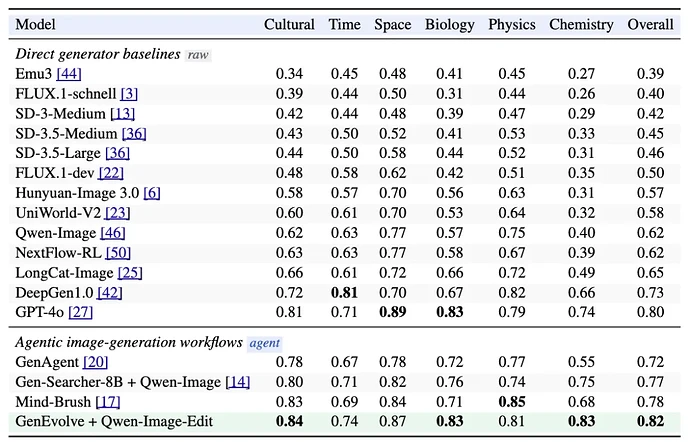This screenshot has height=442, width=690.
Task: Select the highlighted GenEvolve + Qwen-Image-Edit row
Action: (x=345, y=421)
